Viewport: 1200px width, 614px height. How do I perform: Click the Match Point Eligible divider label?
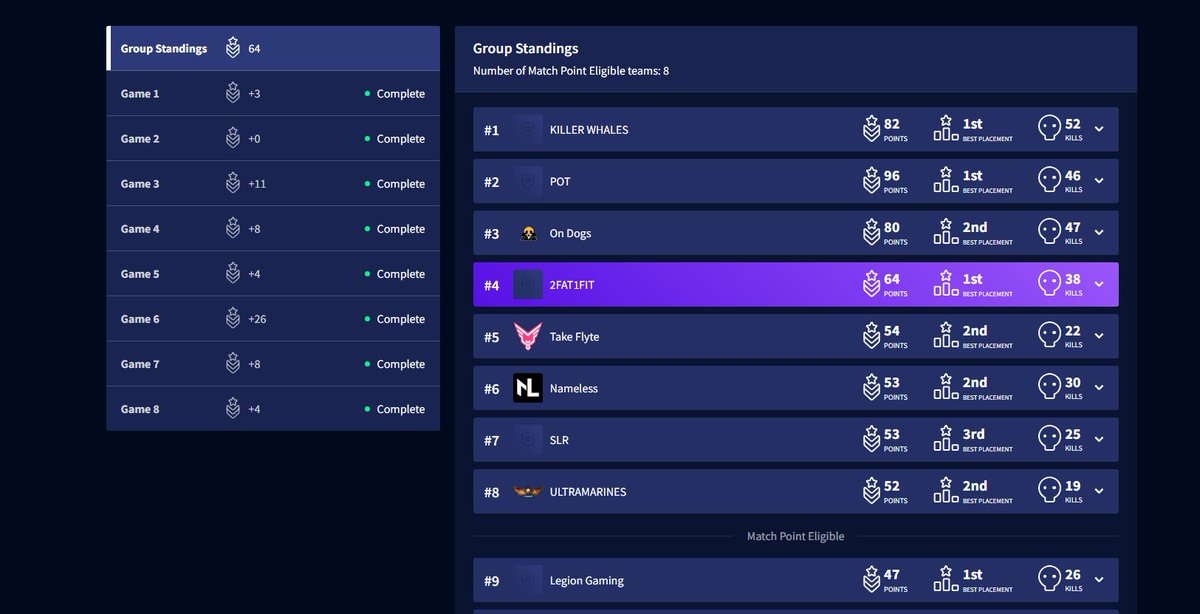[796, 536]
